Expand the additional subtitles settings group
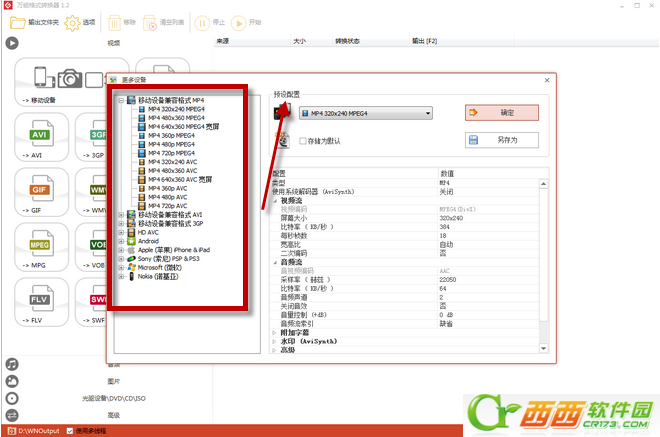The height and width of the screenshot is (437, 660). click(274, 333)
